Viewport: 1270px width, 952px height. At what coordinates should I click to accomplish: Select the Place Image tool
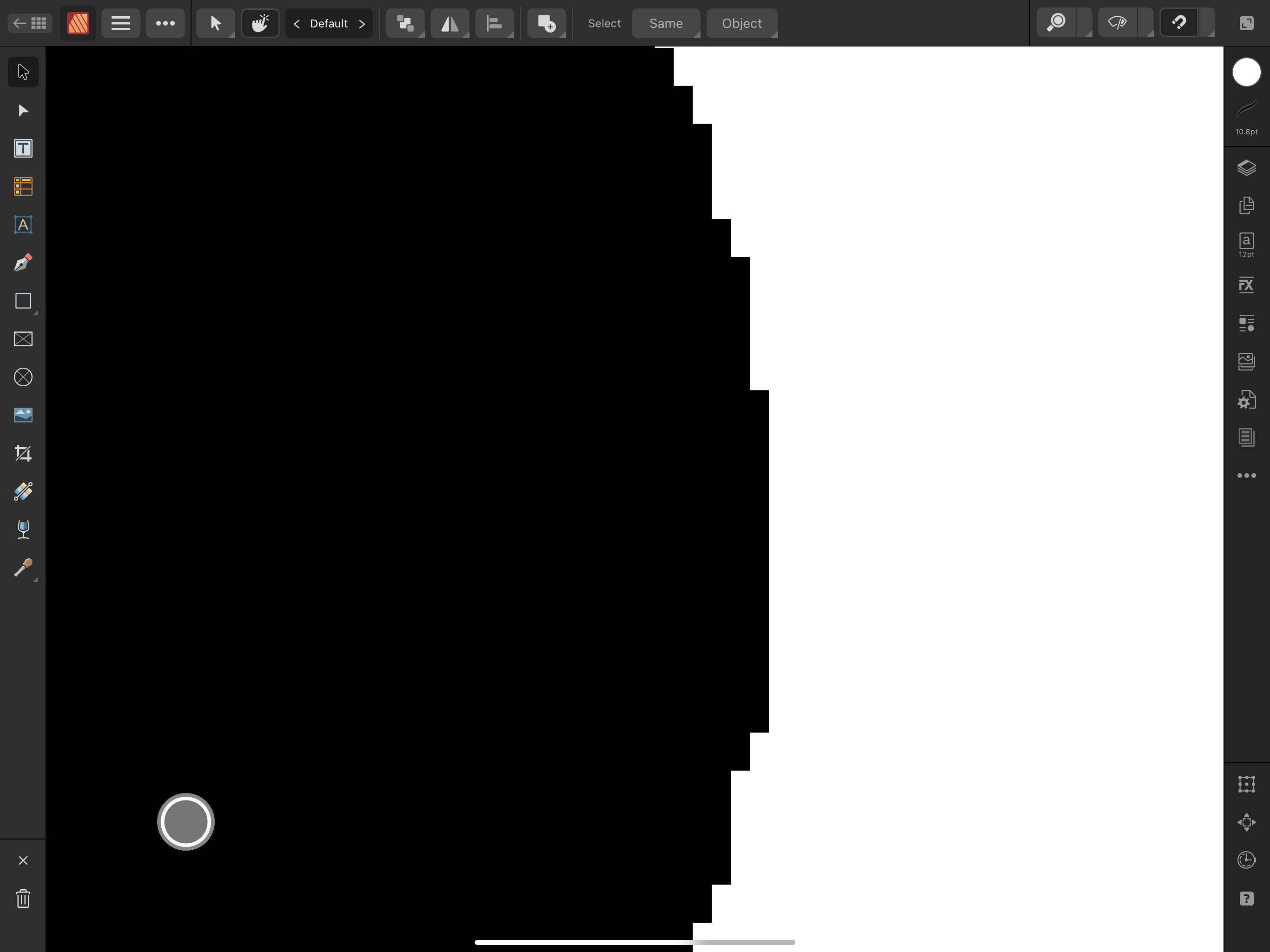23,415
